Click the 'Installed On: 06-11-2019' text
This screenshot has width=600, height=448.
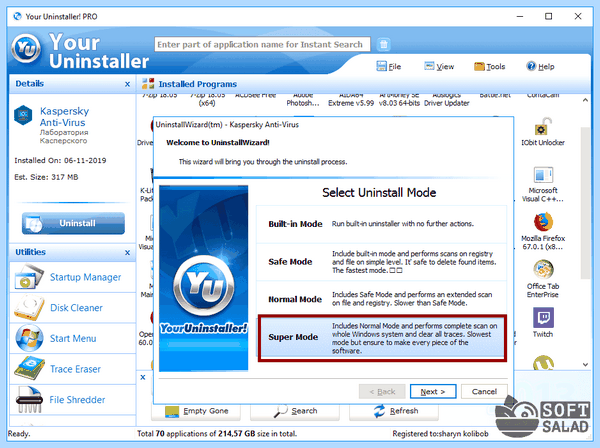coord(60,160)
